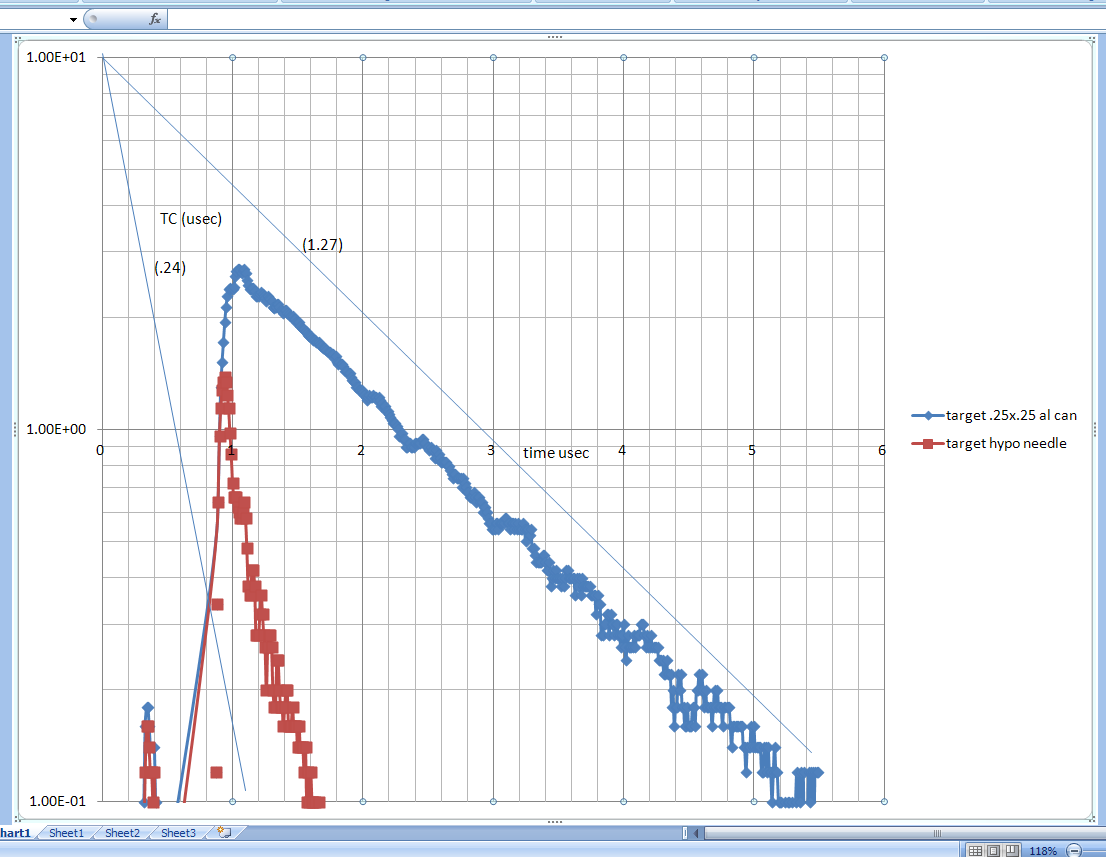
Task: Click the red legend marker for hypo needle
Action: pos(928,444)
